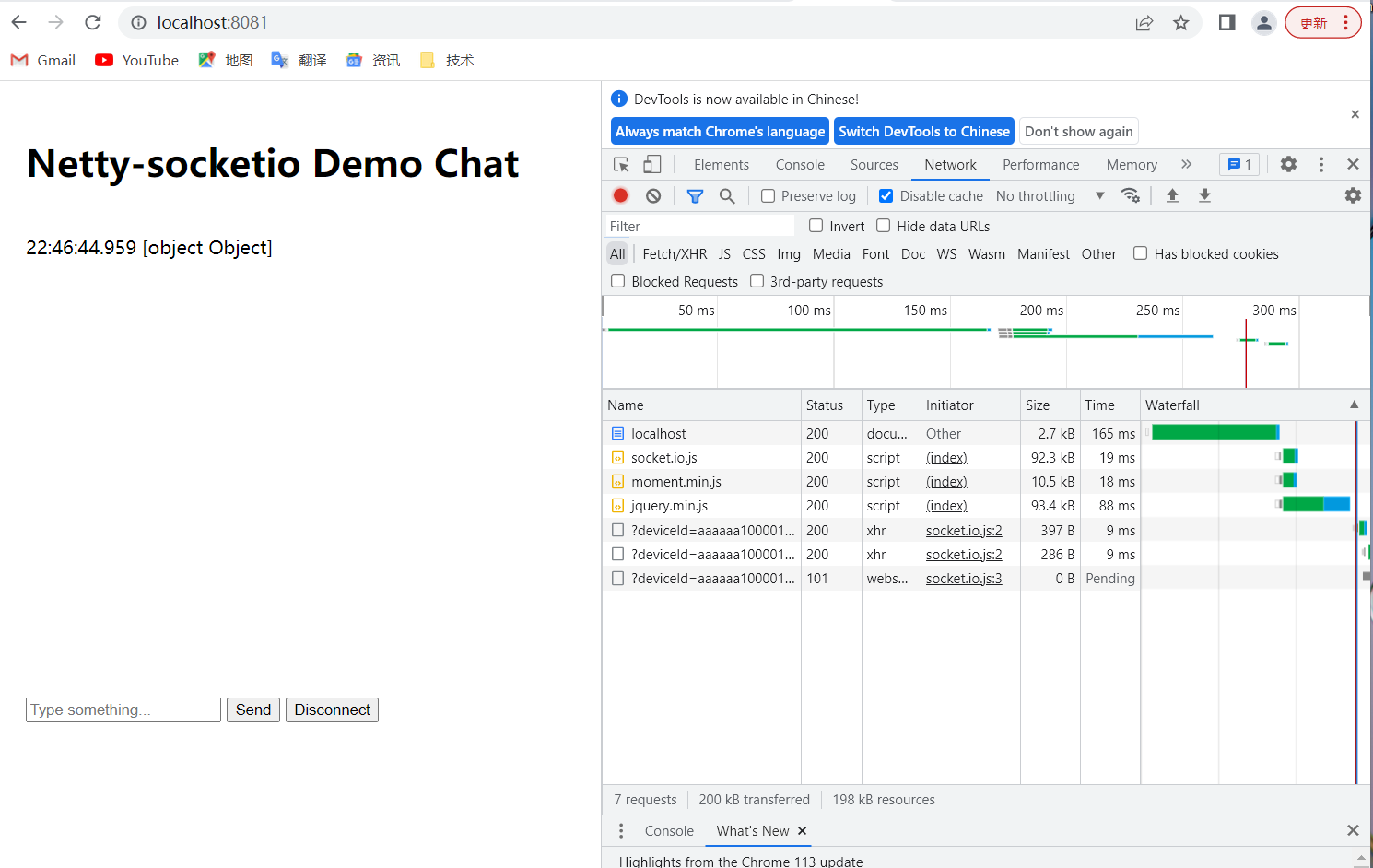Enable Blocked Requests checkbox
This screenshot has height=868, width=1373.
pyautogui.click(x=617, y=281)
